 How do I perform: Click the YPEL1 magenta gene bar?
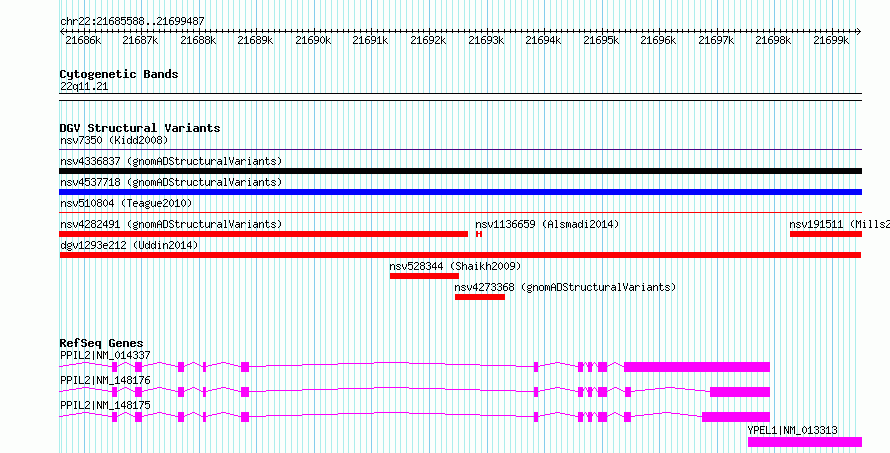point(805,442)
